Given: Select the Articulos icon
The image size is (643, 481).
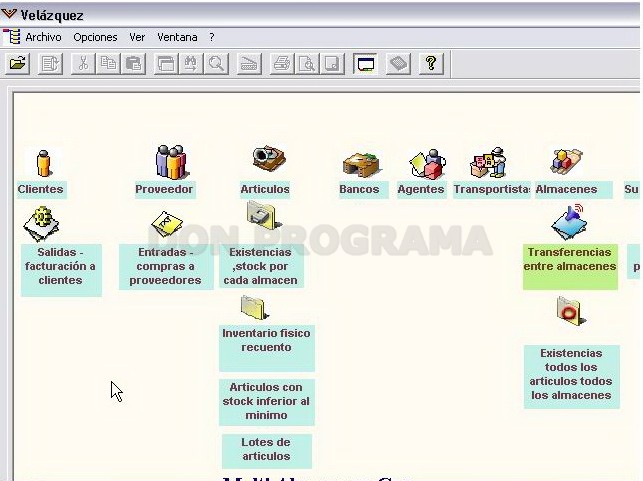Looking at the screenshot, I should (x=269, y=158).
